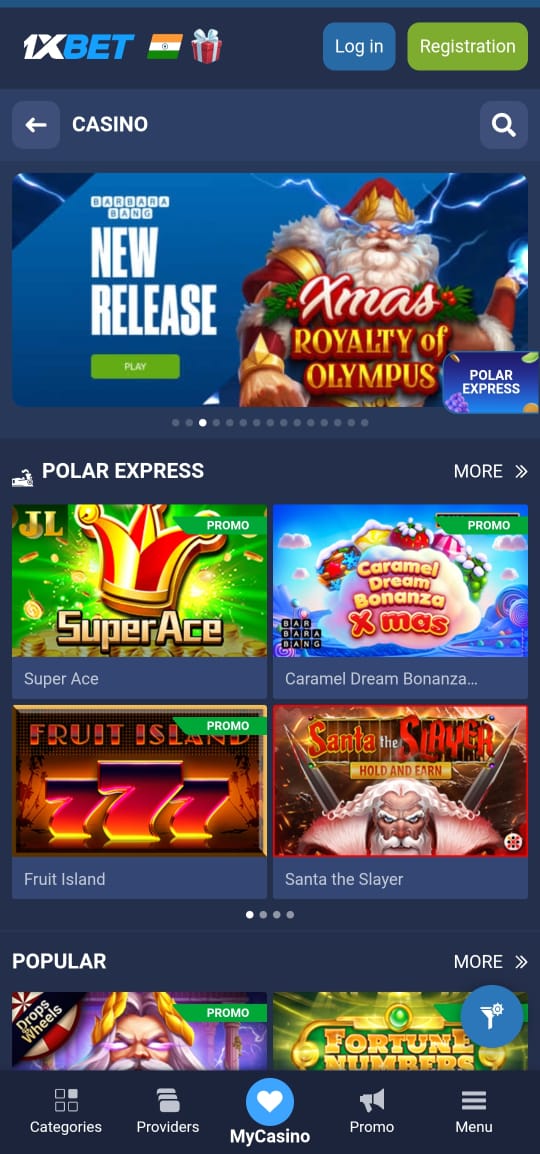Select last Polar Express page dot
The height and width of the screenshot is (1154, 540).
pyautogui.click(x=291, y=915)
